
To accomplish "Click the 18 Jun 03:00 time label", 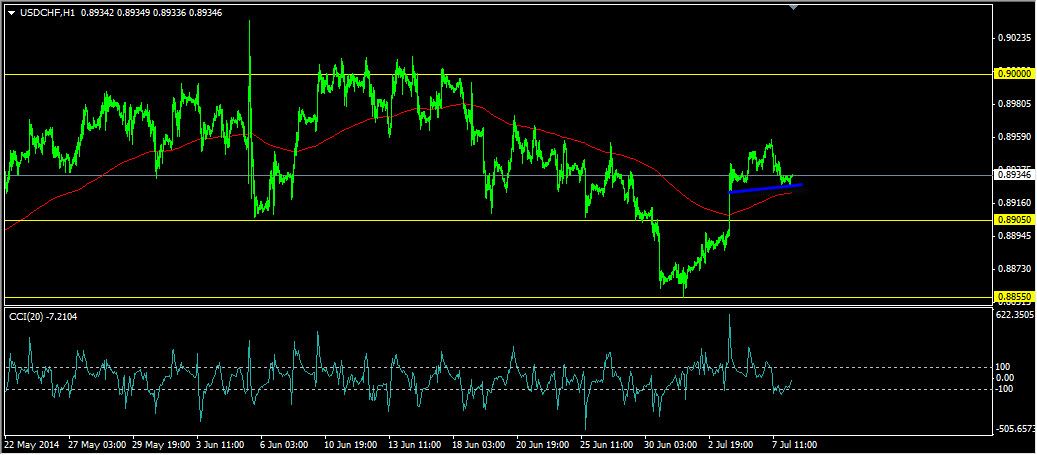I will coord(479,446).
